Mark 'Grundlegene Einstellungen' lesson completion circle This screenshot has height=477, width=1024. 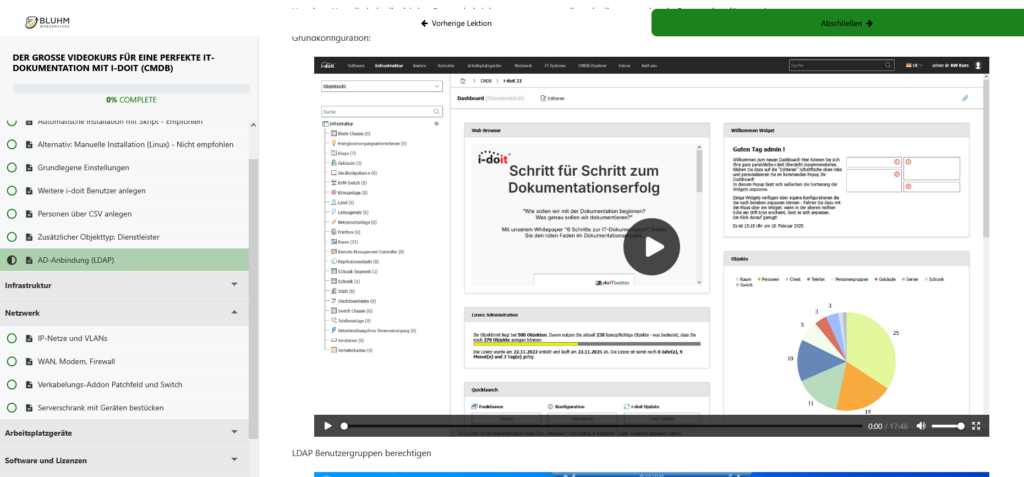pos(12,167)
